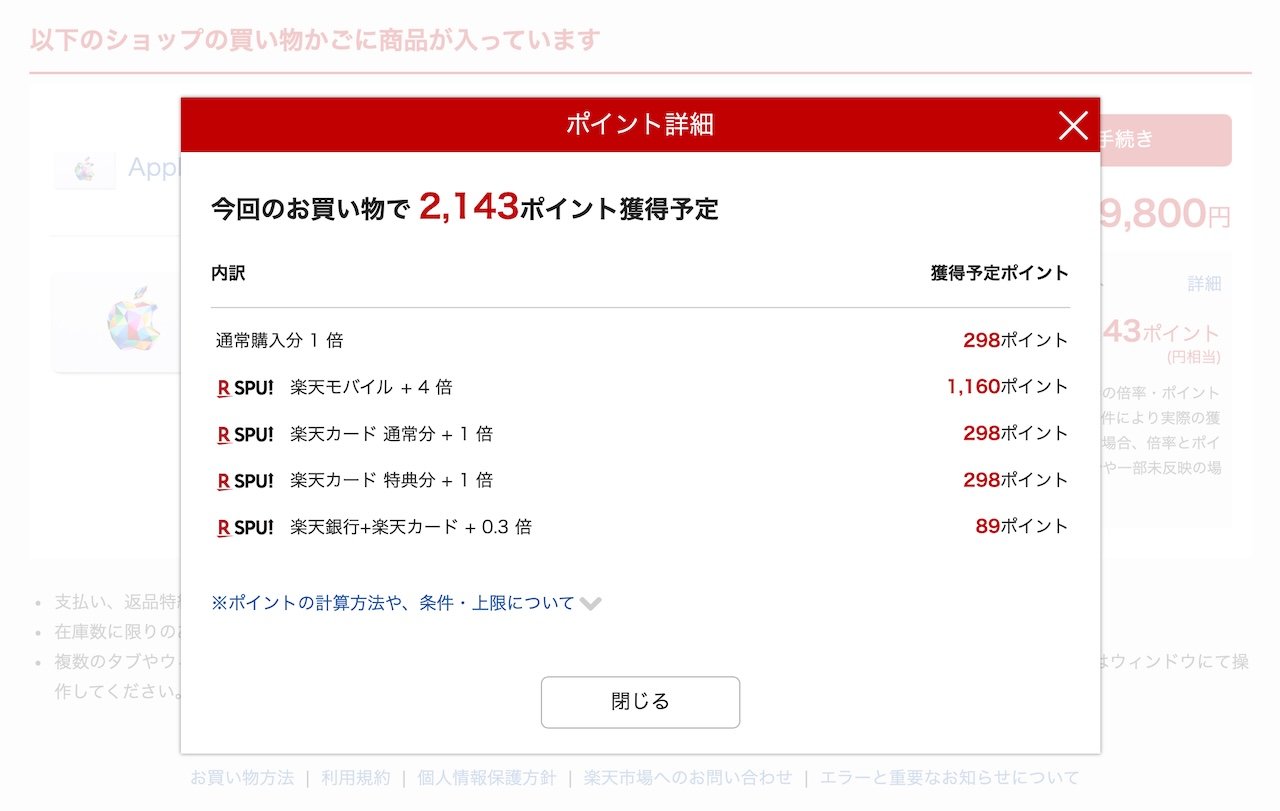Open 利用規約 footer link
The width and height of the screenshot is (1280, 811).
pos(356,777)
